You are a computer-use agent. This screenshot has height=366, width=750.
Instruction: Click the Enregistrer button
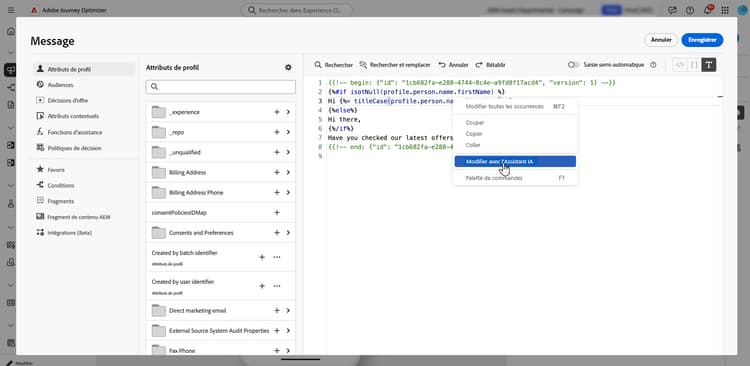(702, 40)
